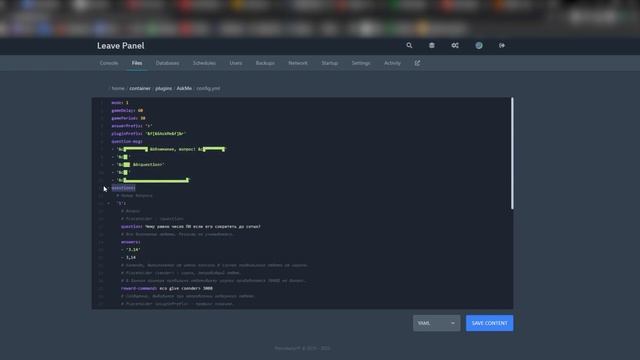Collapse the '1': block fold arrow
The height and width of the screenshot is (360, 640).
coord(109,203)
